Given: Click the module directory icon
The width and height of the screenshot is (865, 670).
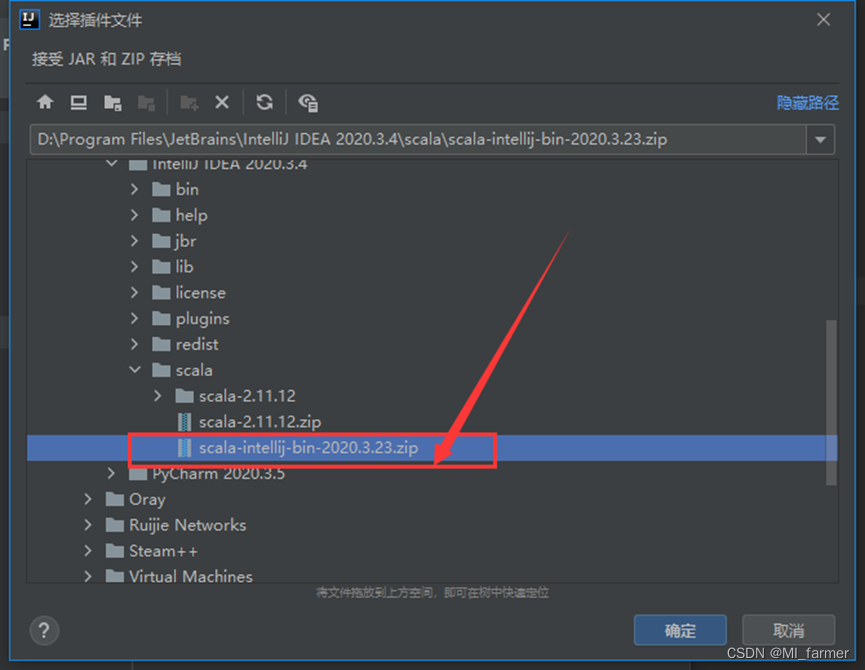Looking at the screenshot, I should click(146, 102).
